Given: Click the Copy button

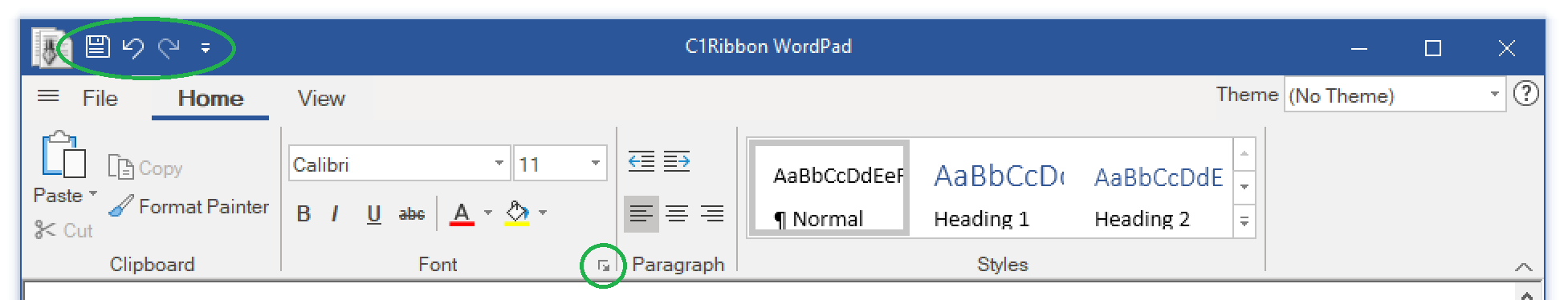Looking at the screenshot, I should click(145, 168).
